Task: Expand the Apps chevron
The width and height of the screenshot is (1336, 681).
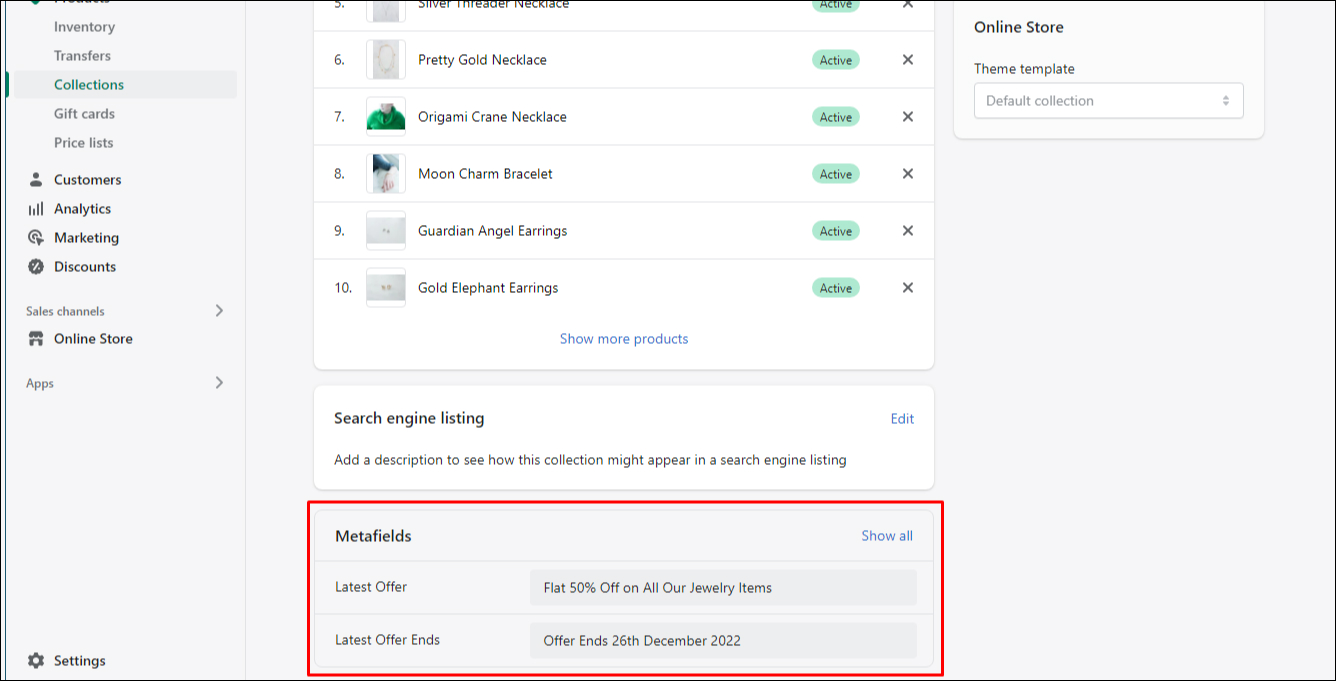Action: (219, 383)
